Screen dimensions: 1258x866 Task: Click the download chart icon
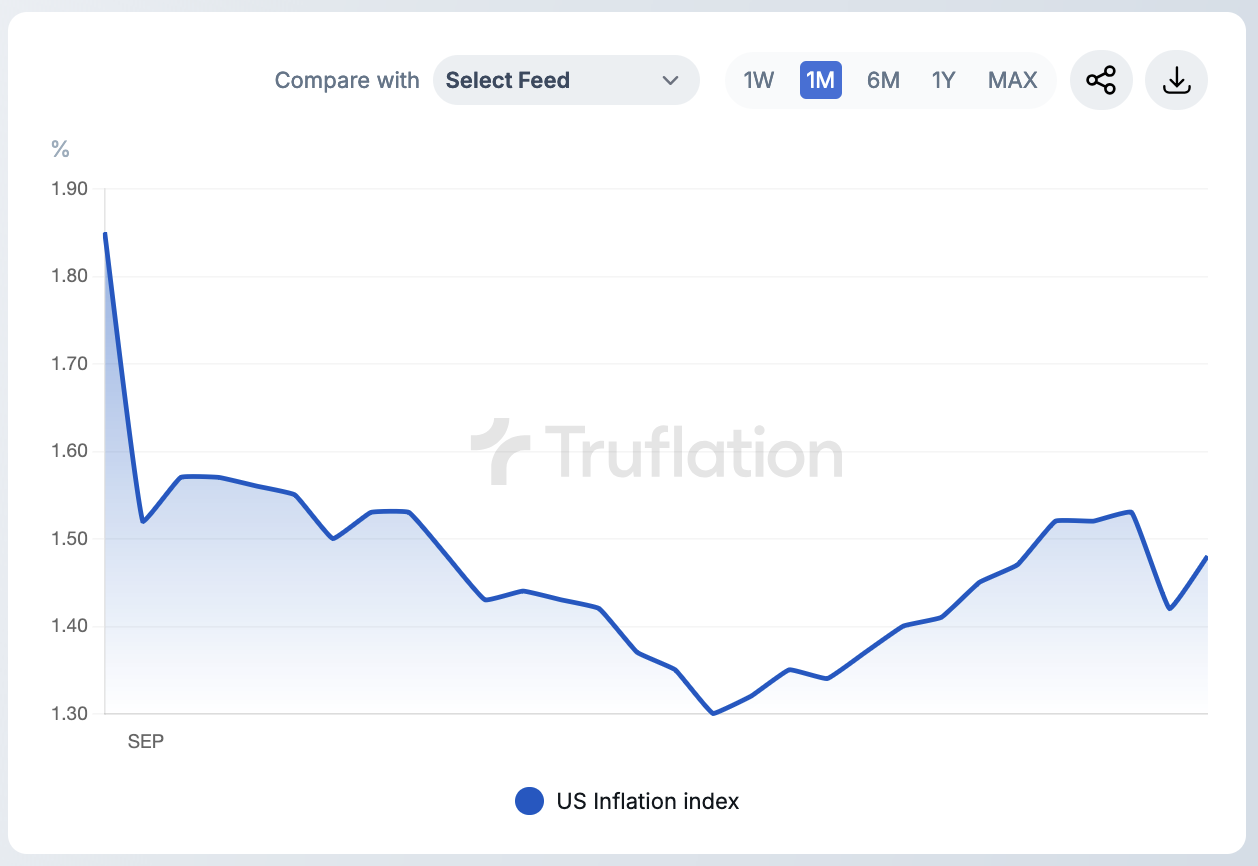[1177, 80]
